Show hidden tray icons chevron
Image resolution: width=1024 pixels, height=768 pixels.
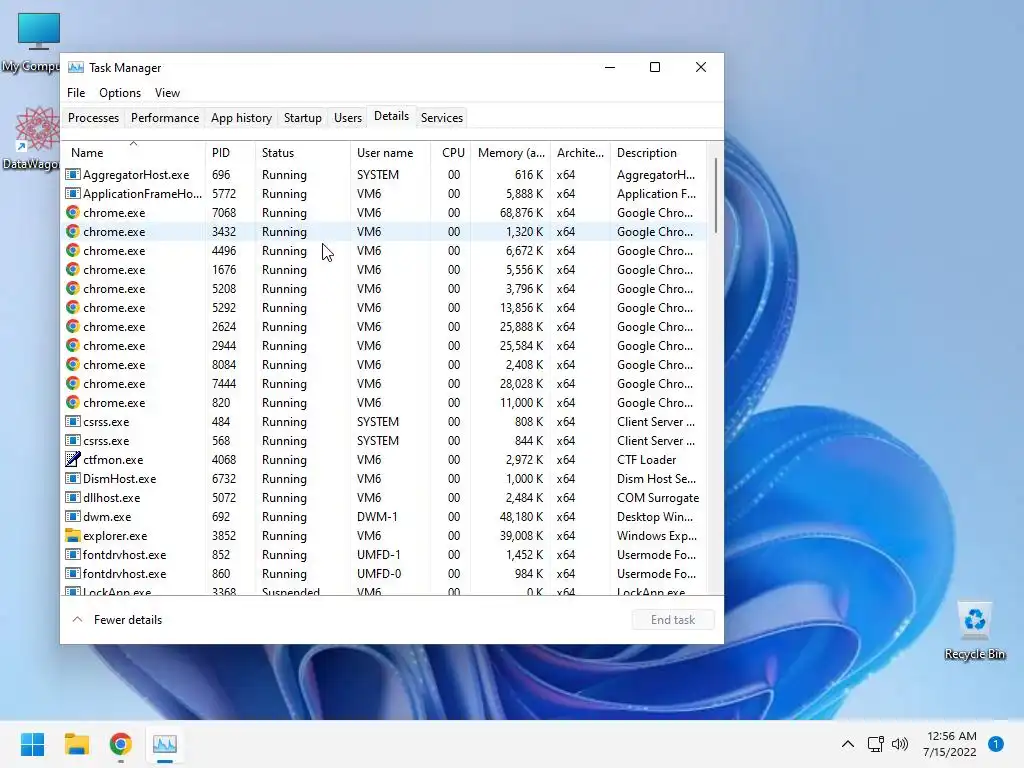(x=848, y=744)
